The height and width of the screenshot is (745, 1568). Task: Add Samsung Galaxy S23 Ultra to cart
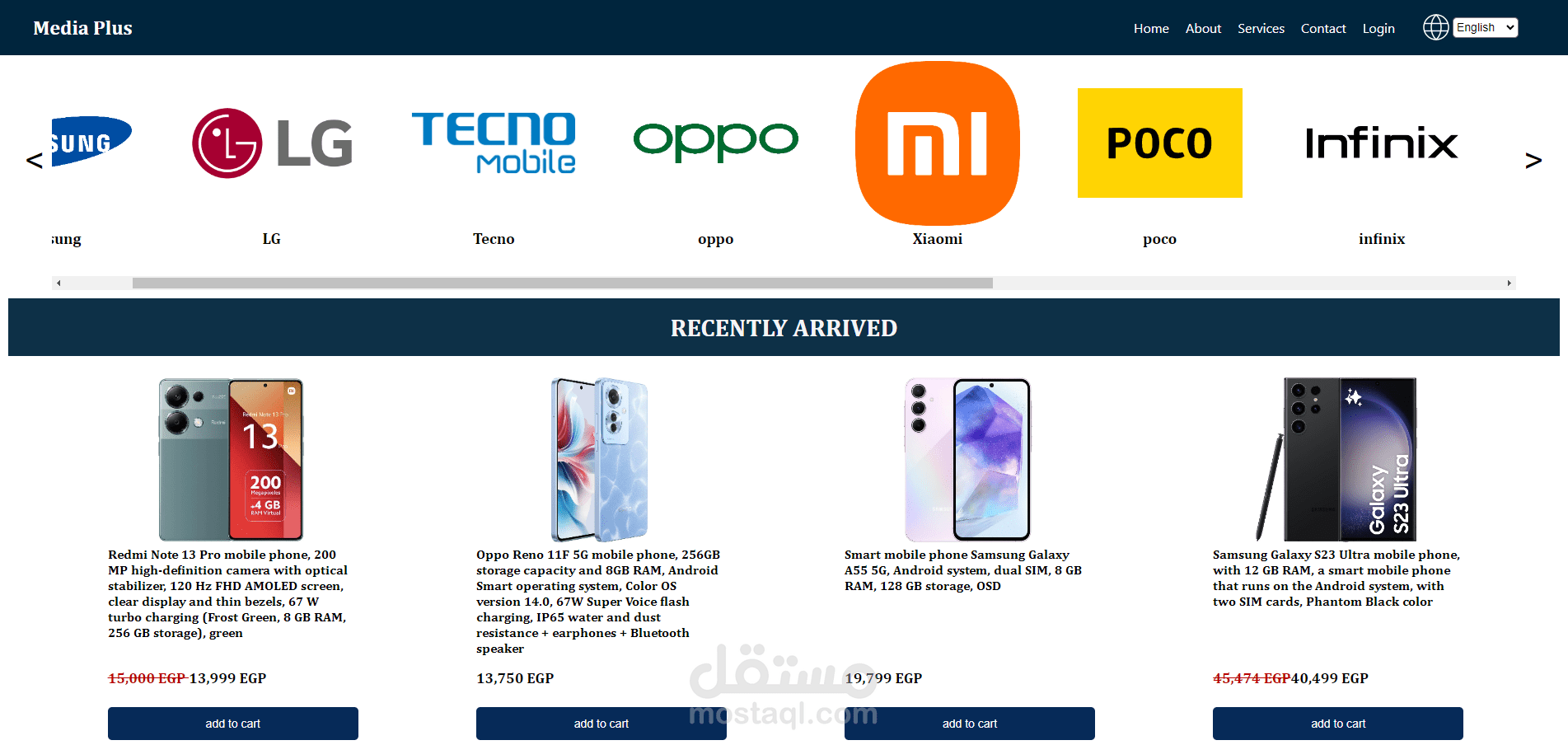tap(1338, 724)
